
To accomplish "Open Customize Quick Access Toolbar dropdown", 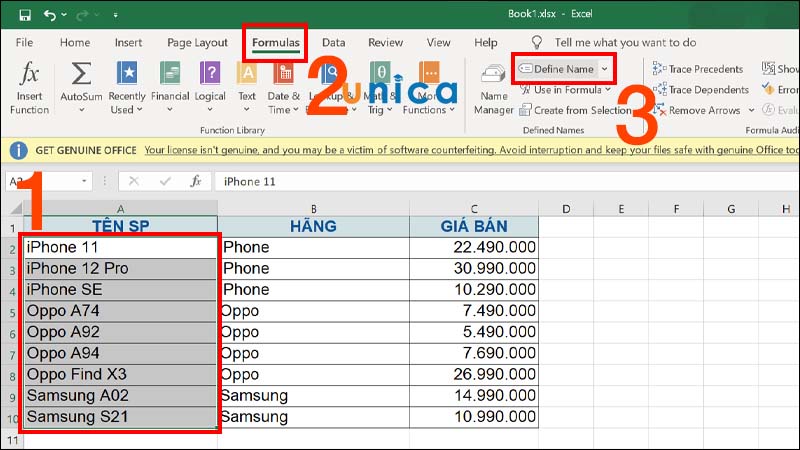I will pos(116,15).
